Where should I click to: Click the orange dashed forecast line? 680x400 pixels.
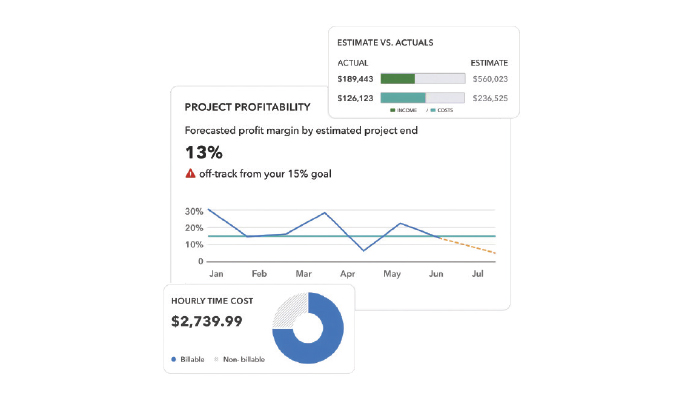[x=470, y=245]
